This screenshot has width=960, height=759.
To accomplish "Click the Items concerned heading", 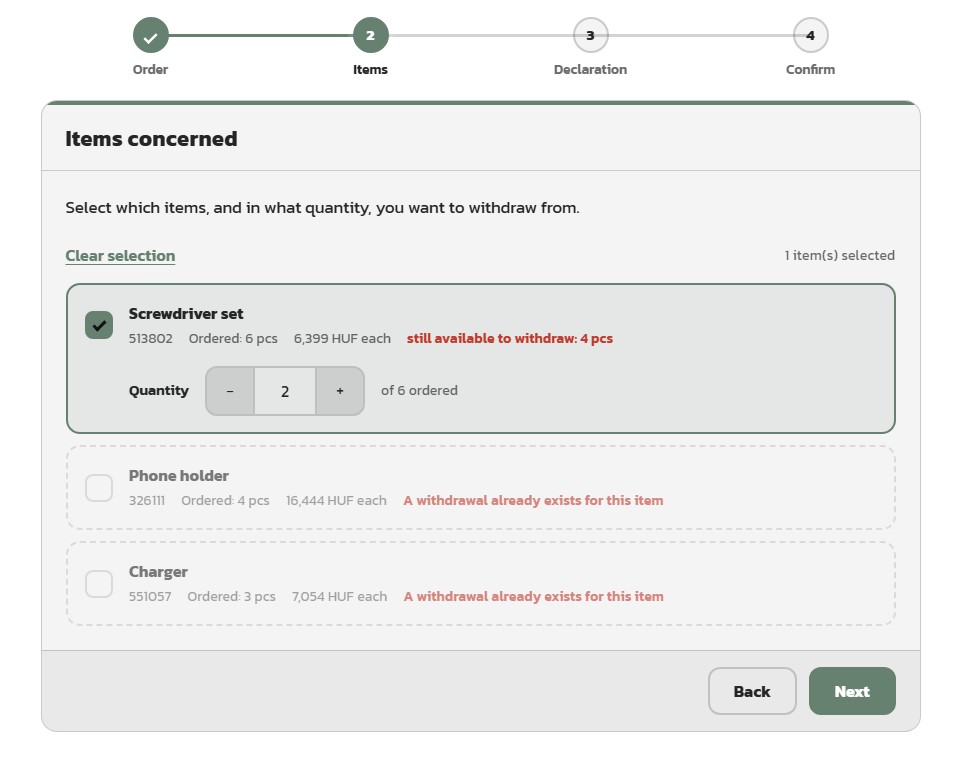I will [x=151, y=139].
